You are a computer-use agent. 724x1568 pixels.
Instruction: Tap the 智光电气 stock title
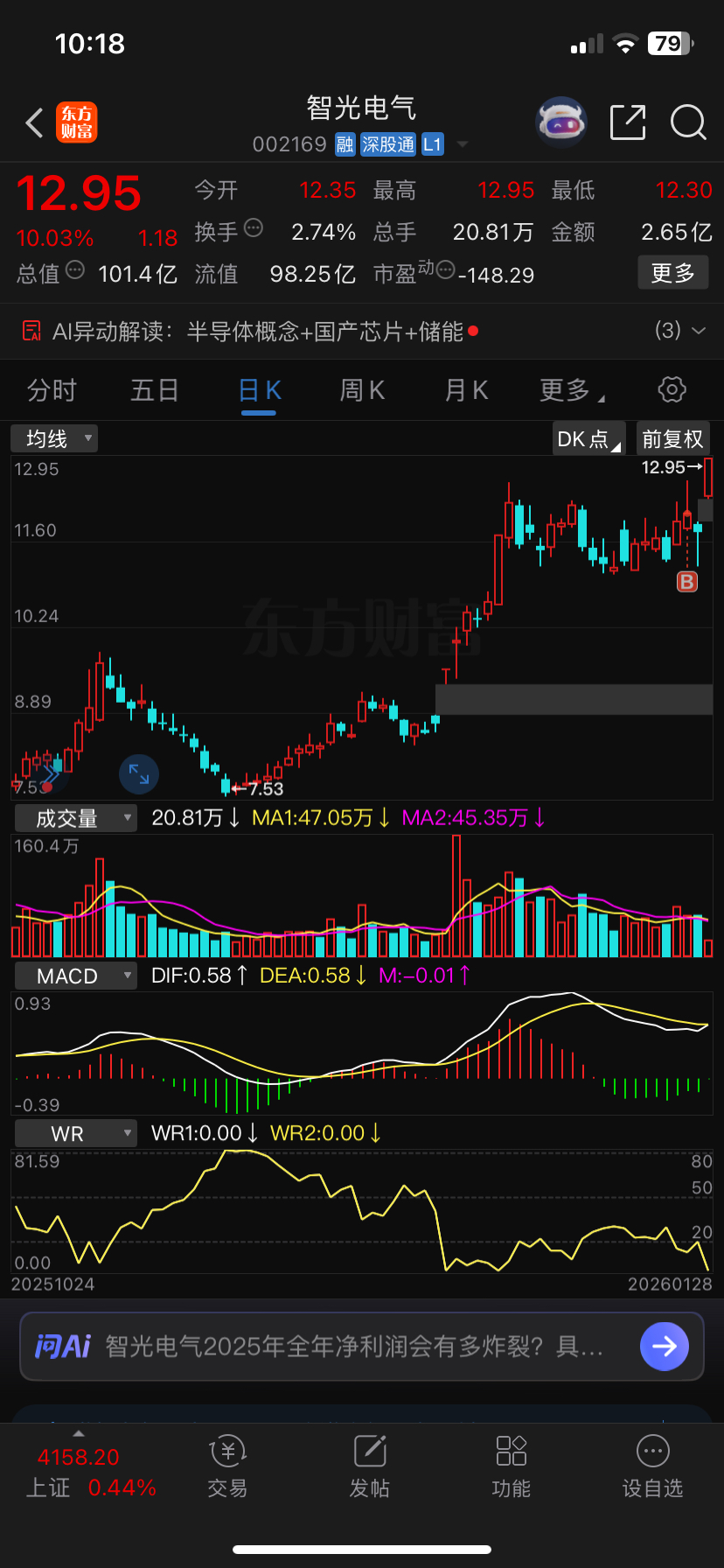[361, 108]
